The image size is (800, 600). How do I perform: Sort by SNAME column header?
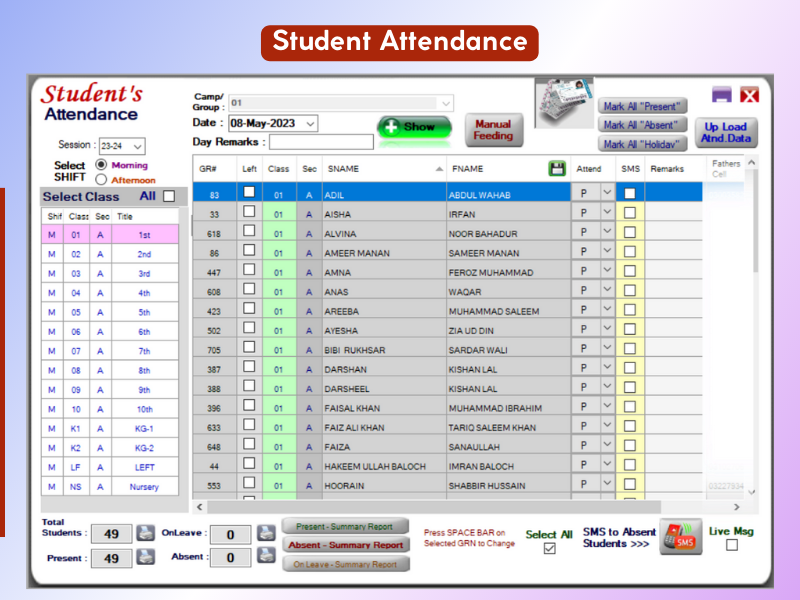pos(381,169)
